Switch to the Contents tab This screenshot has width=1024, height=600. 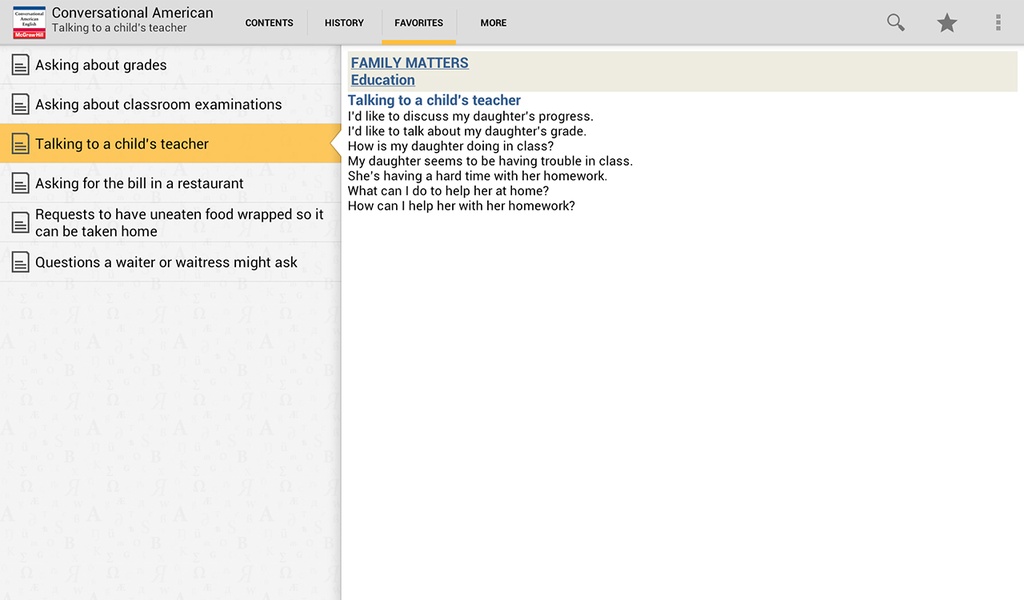click(x=269, y=23)
